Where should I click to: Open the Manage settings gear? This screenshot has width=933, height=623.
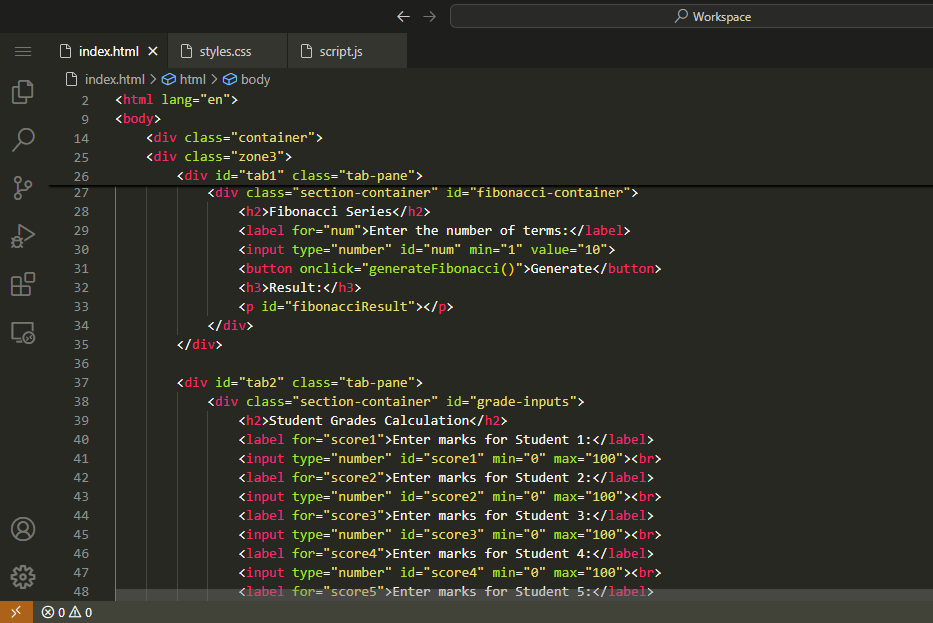tap(22, 577)
